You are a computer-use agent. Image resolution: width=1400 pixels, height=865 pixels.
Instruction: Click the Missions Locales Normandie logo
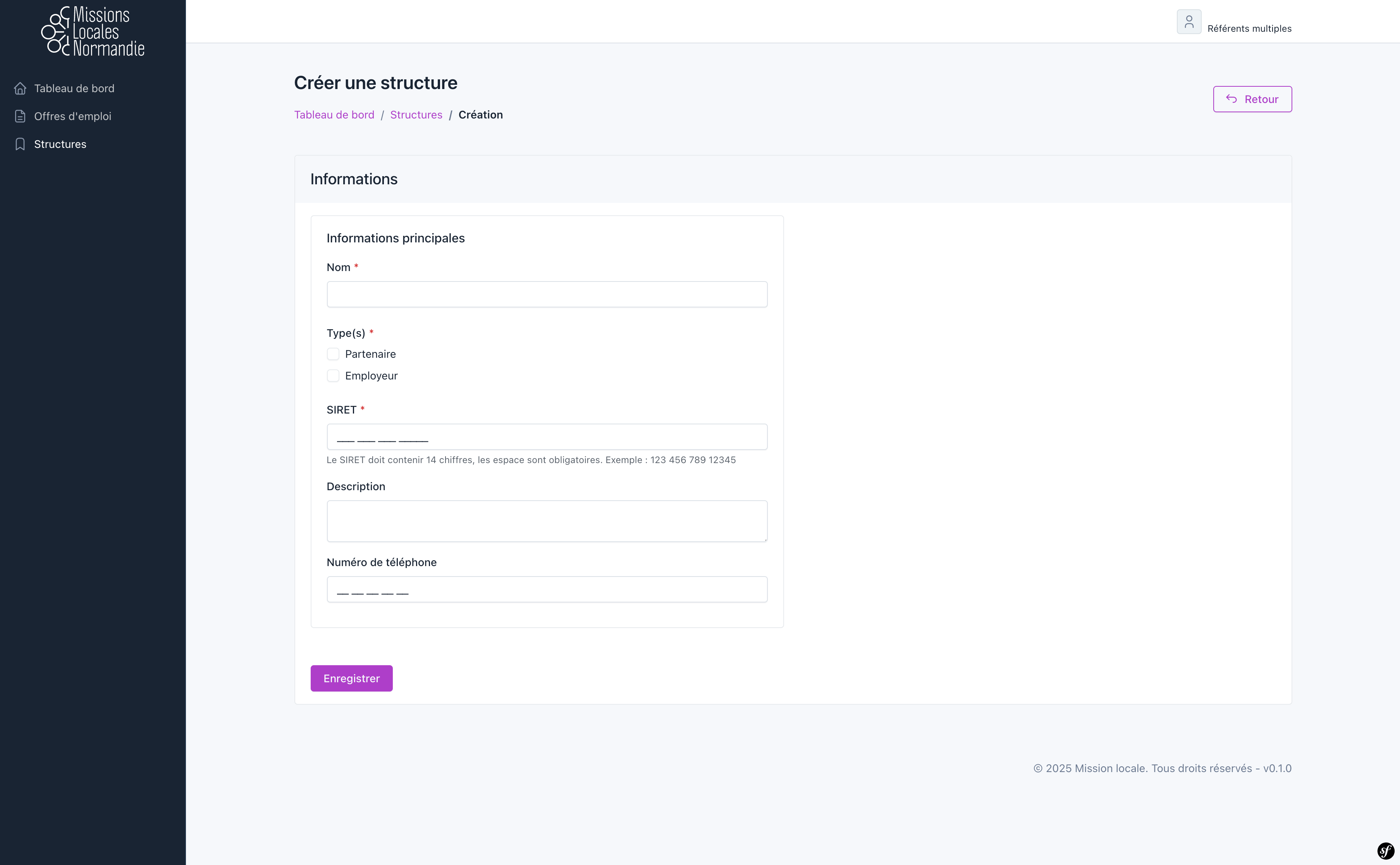coord(93,31)
